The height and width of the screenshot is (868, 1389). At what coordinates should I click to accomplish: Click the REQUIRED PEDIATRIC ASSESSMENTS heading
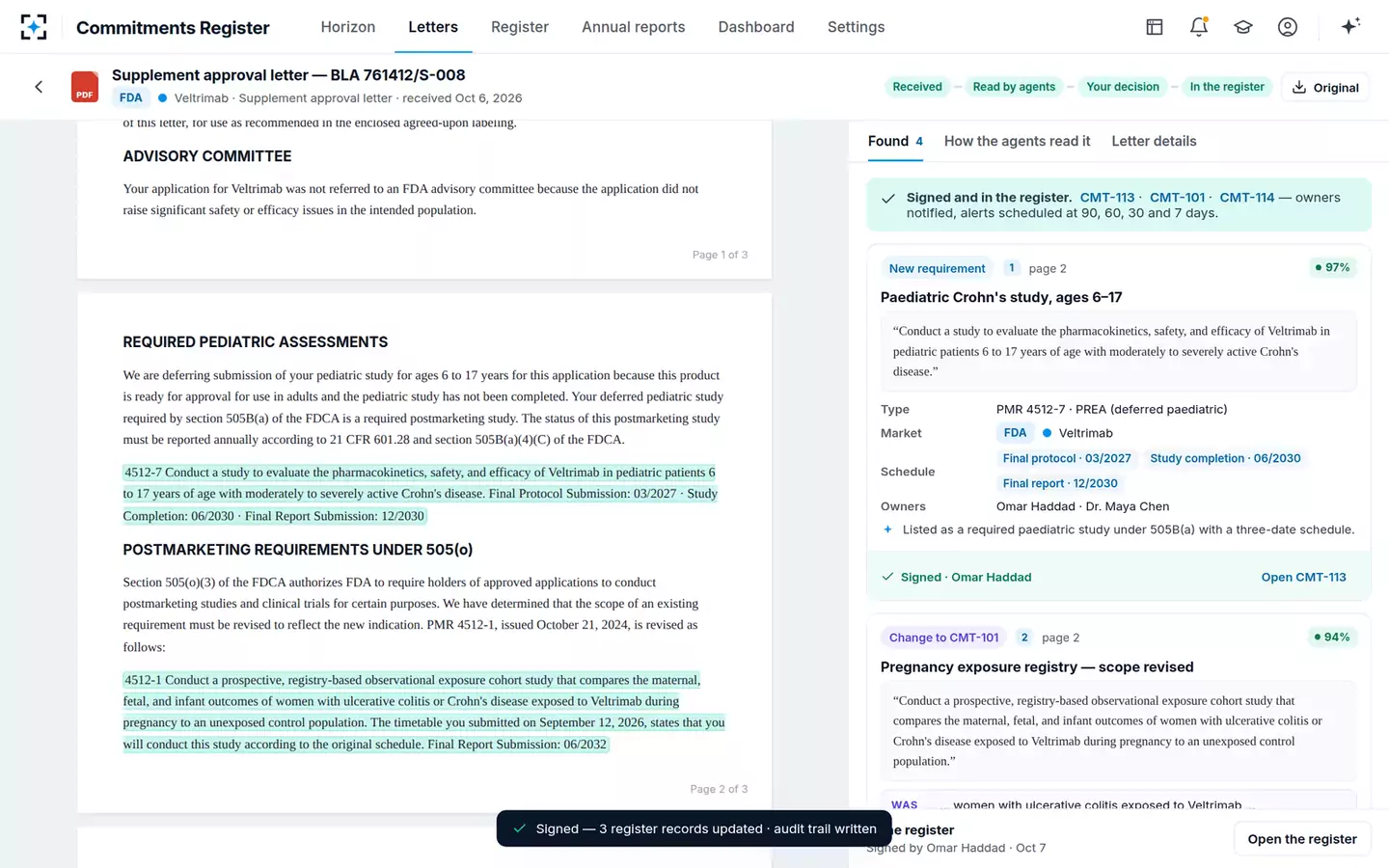[x=255, y=341]
